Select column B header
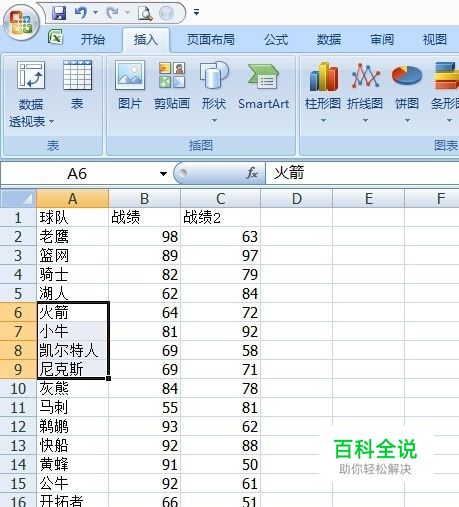The image size is (459, 507). click(144, 199)
